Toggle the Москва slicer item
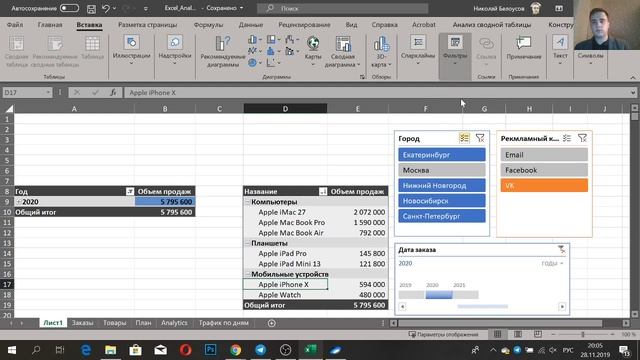Viewport: 640px width, 360px height. tap(442, 170)
